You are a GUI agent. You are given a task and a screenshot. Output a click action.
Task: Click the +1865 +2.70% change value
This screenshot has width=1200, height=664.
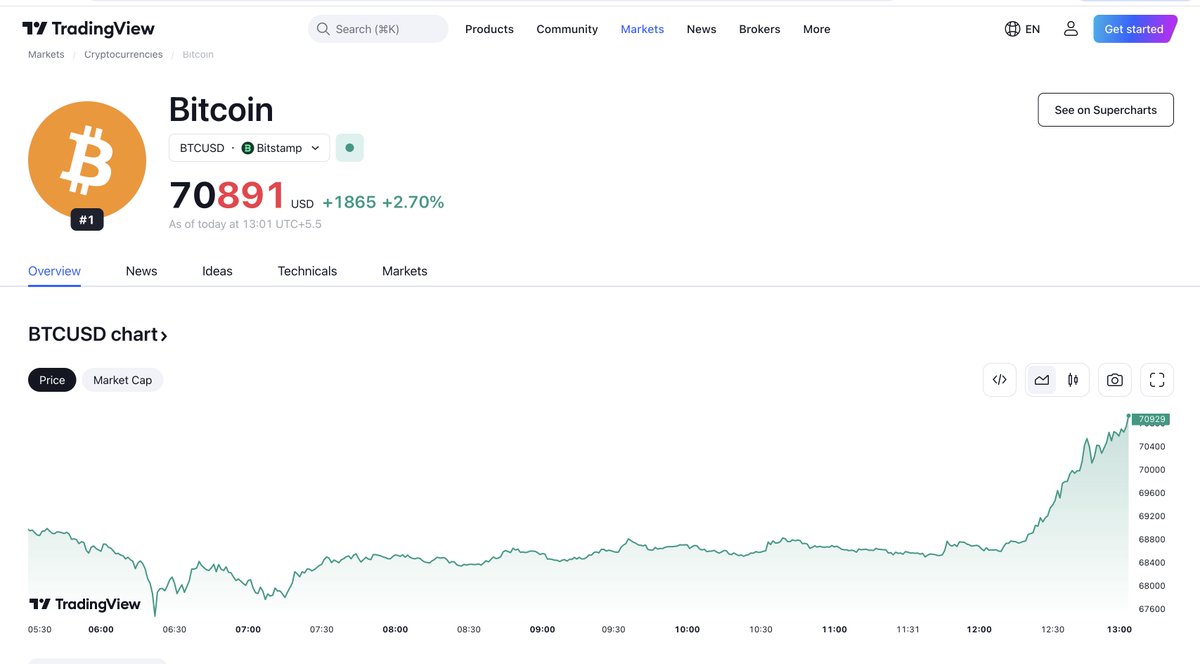383,202
